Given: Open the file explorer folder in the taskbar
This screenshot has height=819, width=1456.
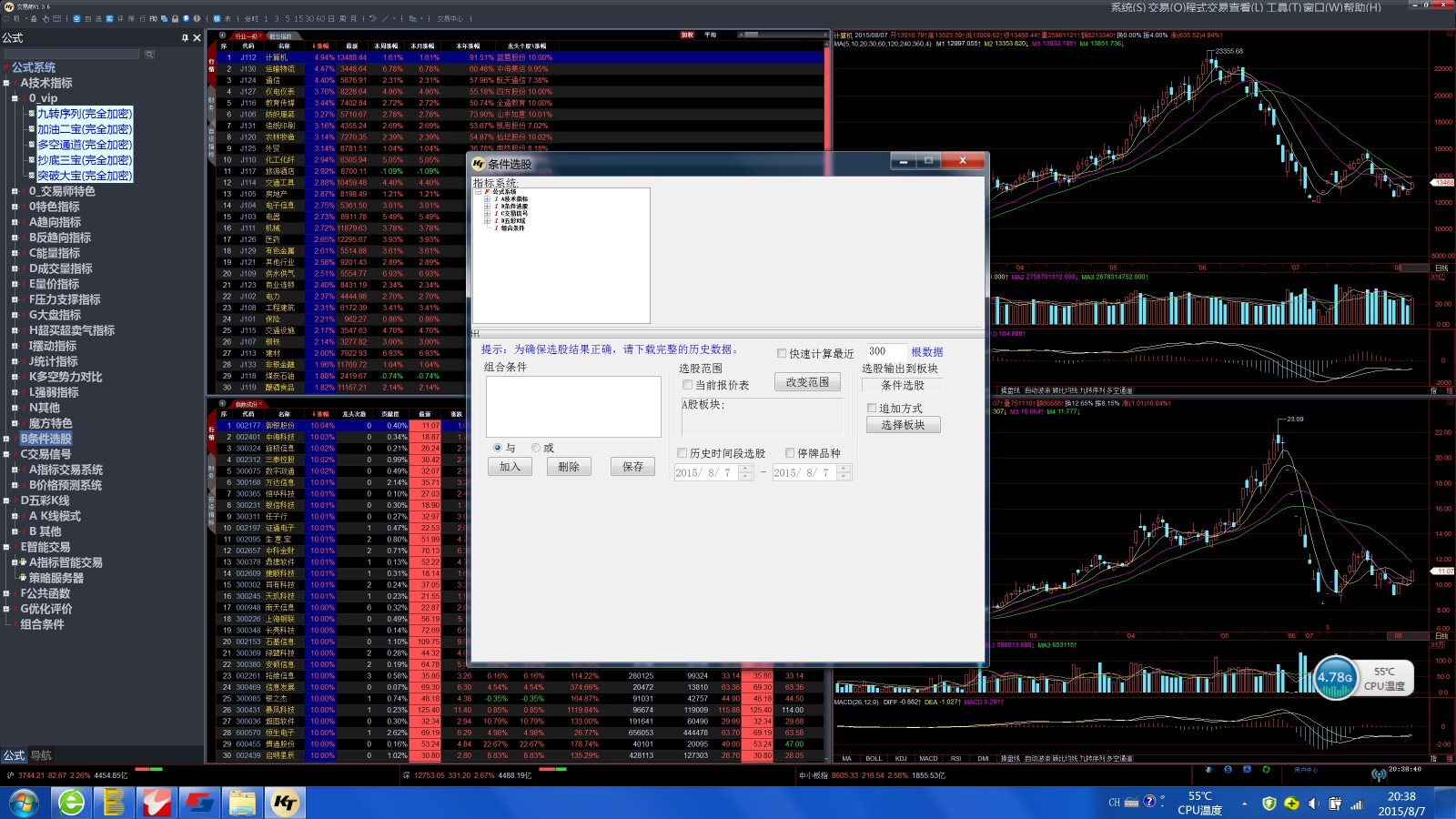Looking at the screenshot, I should [242, 803].
